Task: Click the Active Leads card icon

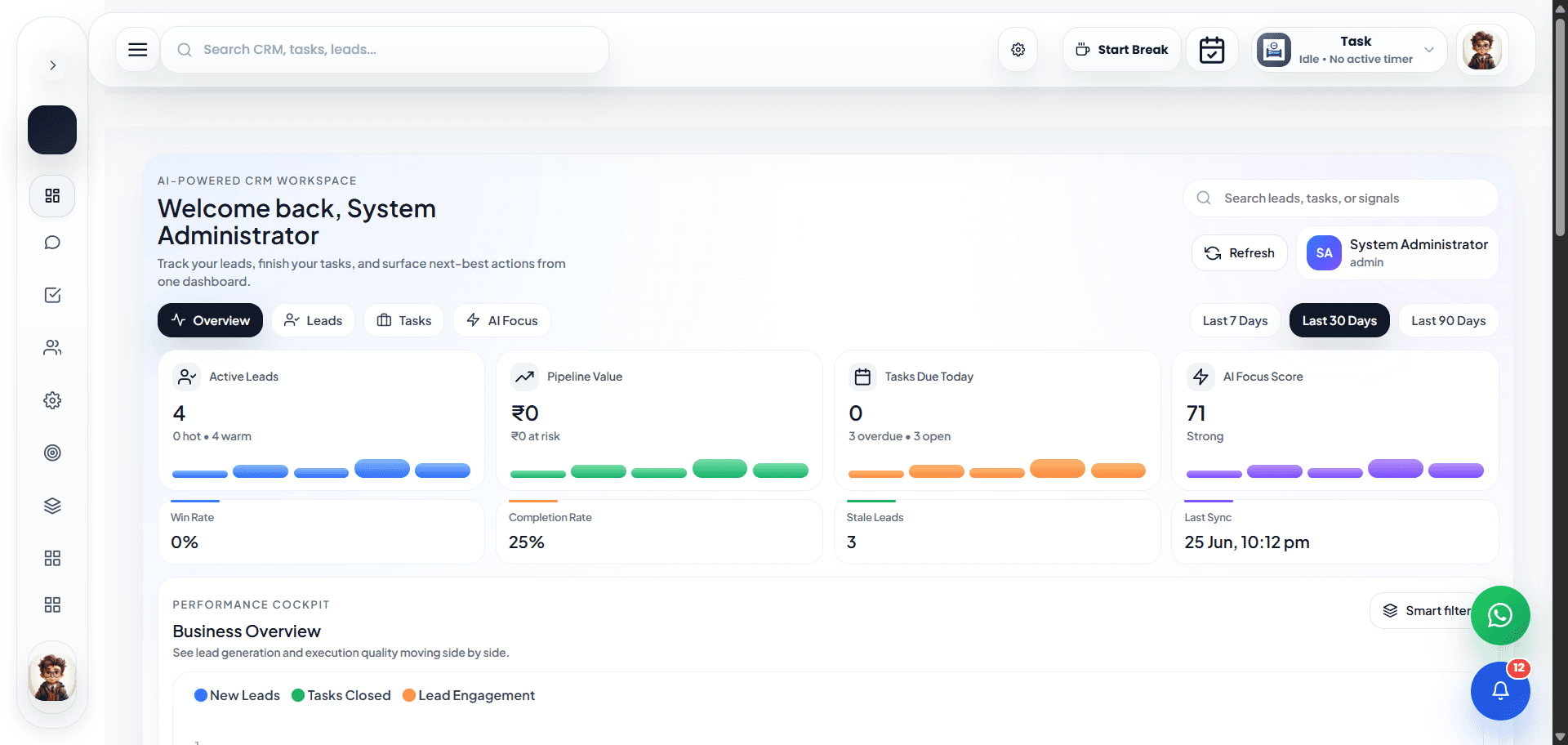Action: [187, 377]
